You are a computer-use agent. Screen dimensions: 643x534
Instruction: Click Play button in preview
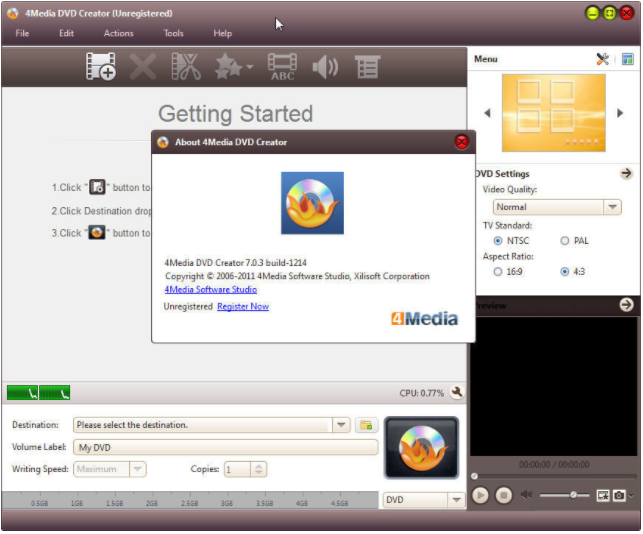[x=480, y=495]
